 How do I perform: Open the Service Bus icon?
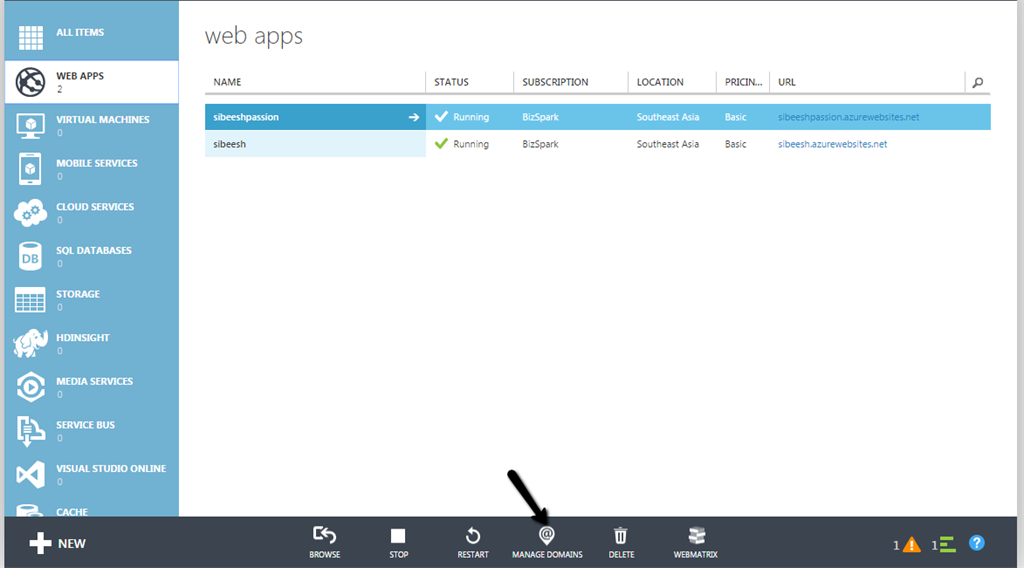click(30, 431)
